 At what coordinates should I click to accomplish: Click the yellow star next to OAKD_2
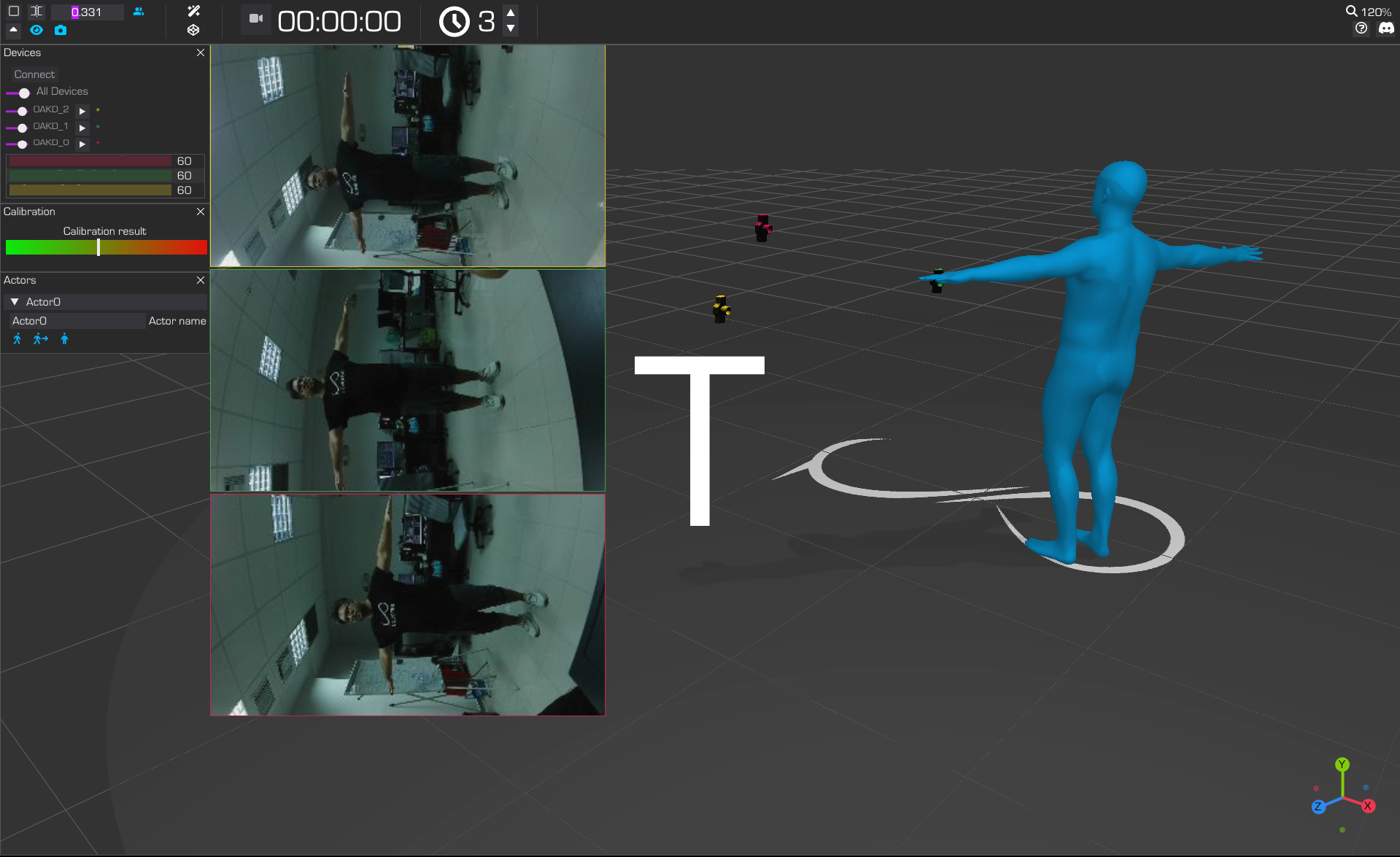coord(98,110)
